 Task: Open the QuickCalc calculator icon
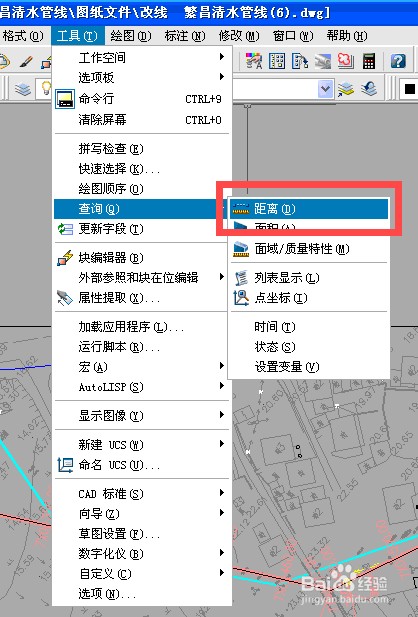(369, 61)
